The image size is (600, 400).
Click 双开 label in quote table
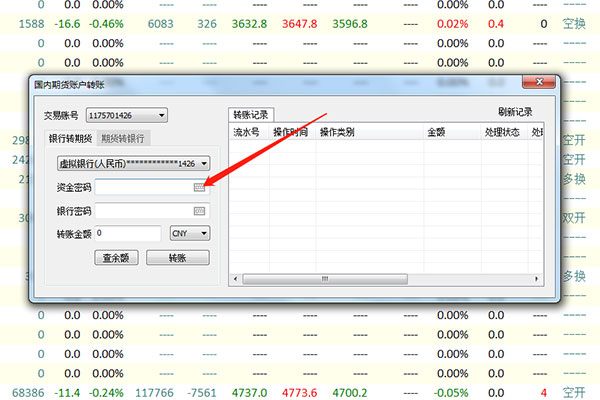(x=574, y=218)
